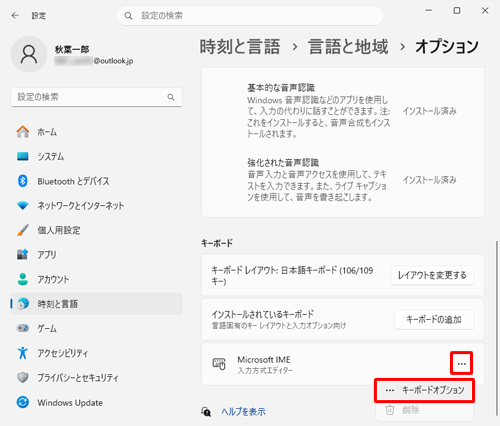Open Bluetooth とデバイス settings

(x=97, y=181)
